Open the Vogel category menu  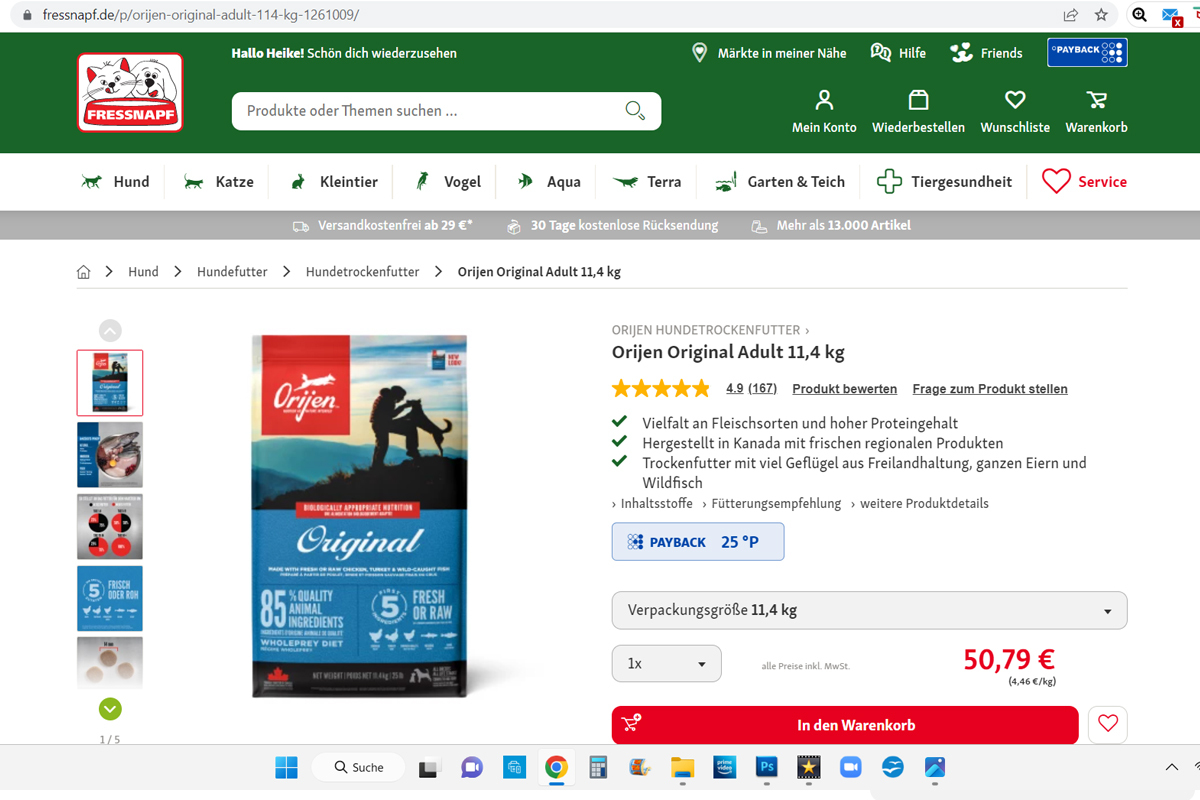[x=448, y=182]
